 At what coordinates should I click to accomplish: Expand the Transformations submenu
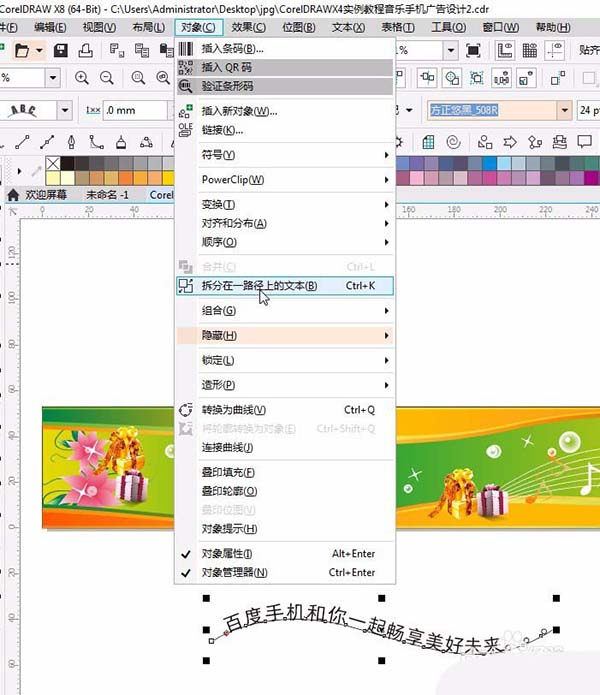[x=284, y=204]
